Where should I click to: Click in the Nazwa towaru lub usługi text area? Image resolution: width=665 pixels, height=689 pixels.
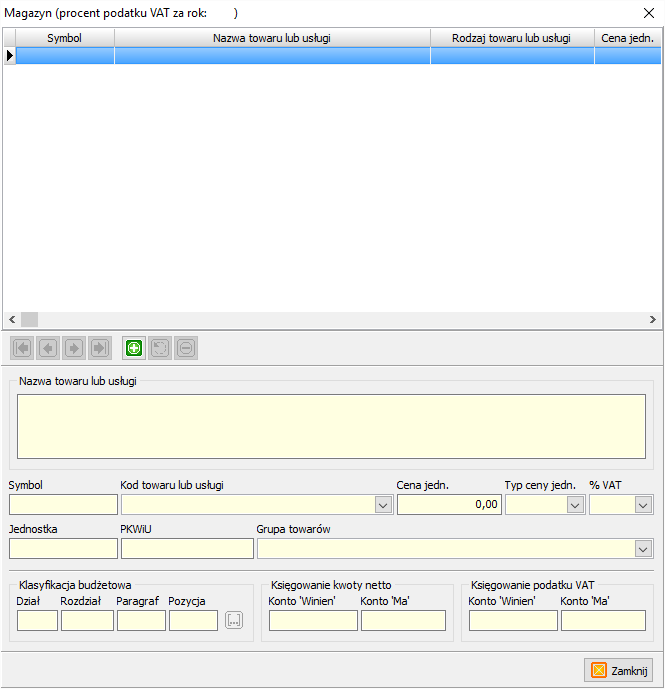331,426
